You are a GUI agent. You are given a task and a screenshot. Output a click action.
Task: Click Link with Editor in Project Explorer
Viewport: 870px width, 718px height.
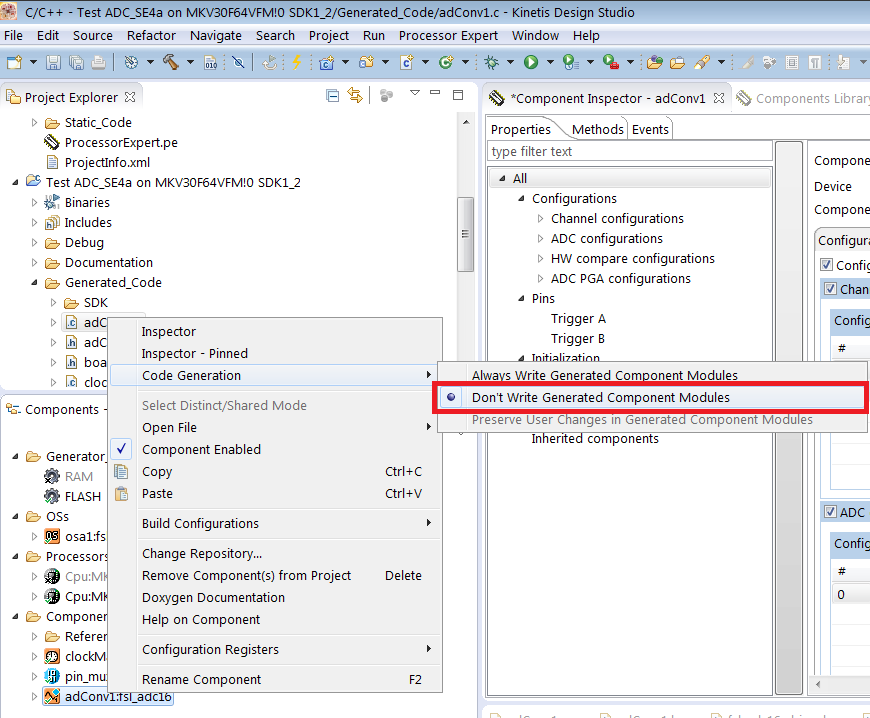[355, 95]
